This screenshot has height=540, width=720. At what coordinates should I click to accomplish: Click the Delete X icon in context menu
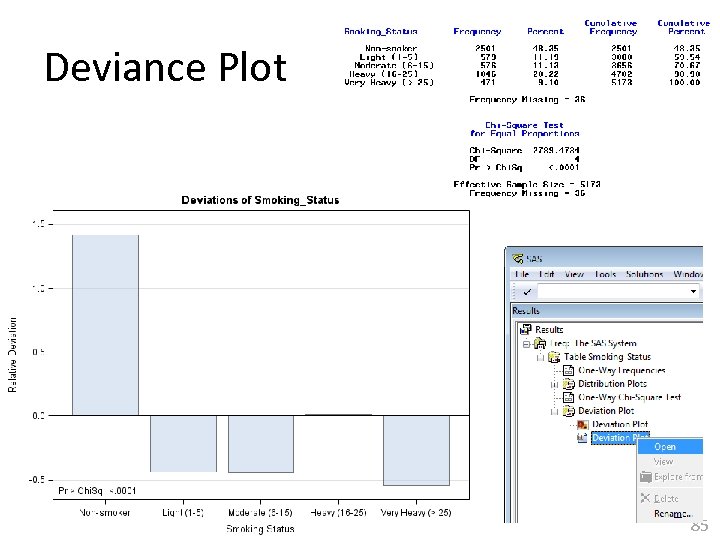coord(645,498)
